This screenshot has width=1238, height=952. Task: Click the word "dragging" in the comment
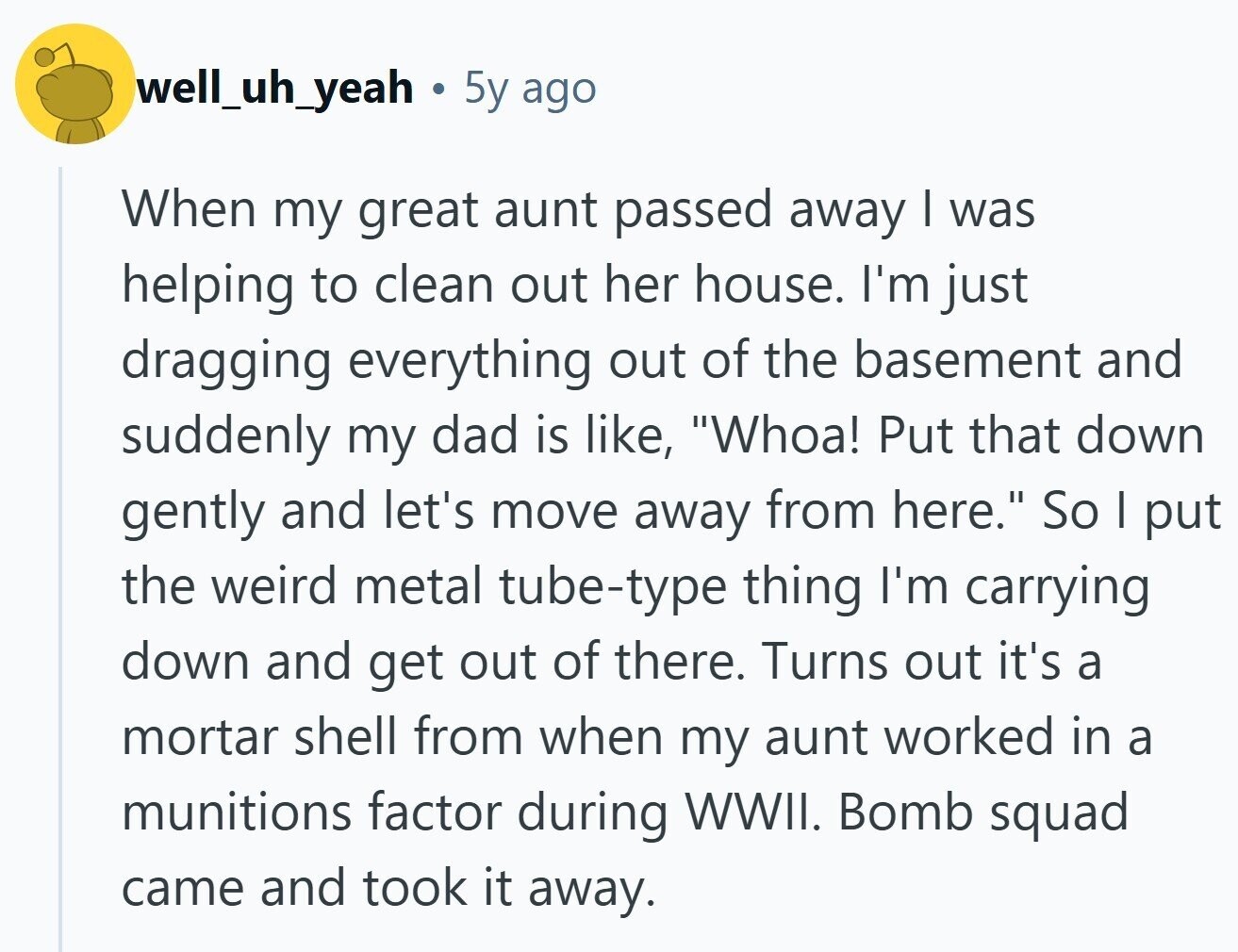[x=226, y=360]
